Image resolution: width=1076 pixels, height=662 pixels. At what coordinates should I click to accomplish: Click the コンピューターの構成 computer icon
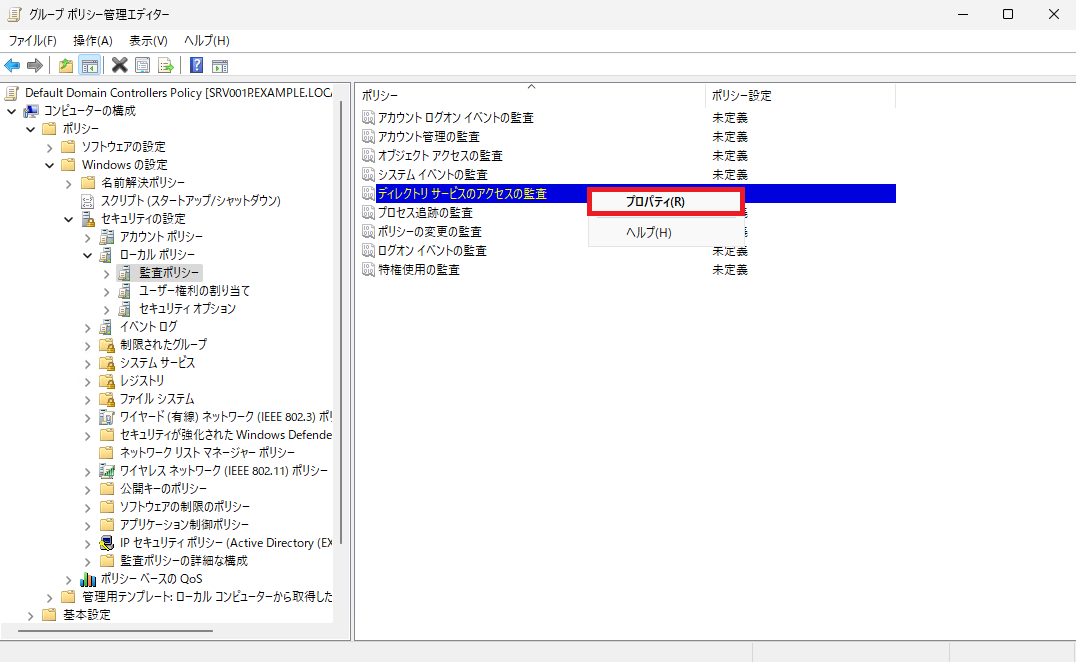coord(31,110)
